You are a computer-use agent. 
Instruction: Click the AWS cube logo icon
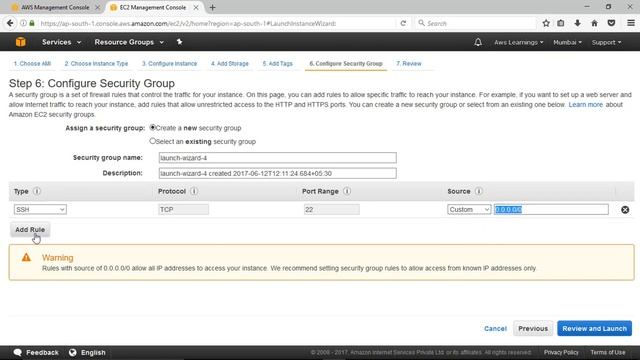click(x=20, y=42)
